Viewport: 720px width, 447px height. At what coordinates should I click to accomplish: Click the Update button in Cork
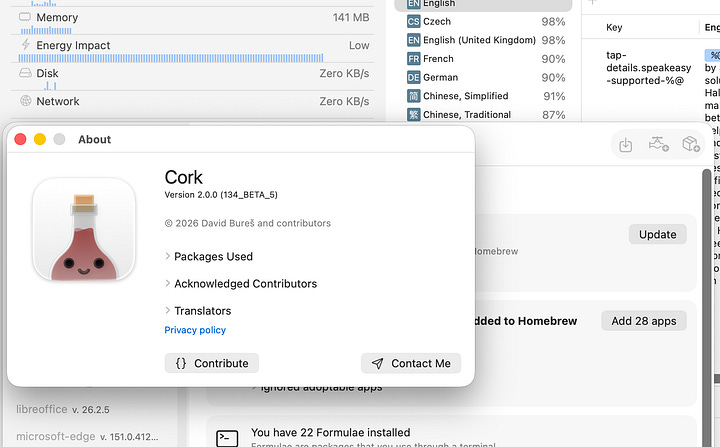pos(658,234)
